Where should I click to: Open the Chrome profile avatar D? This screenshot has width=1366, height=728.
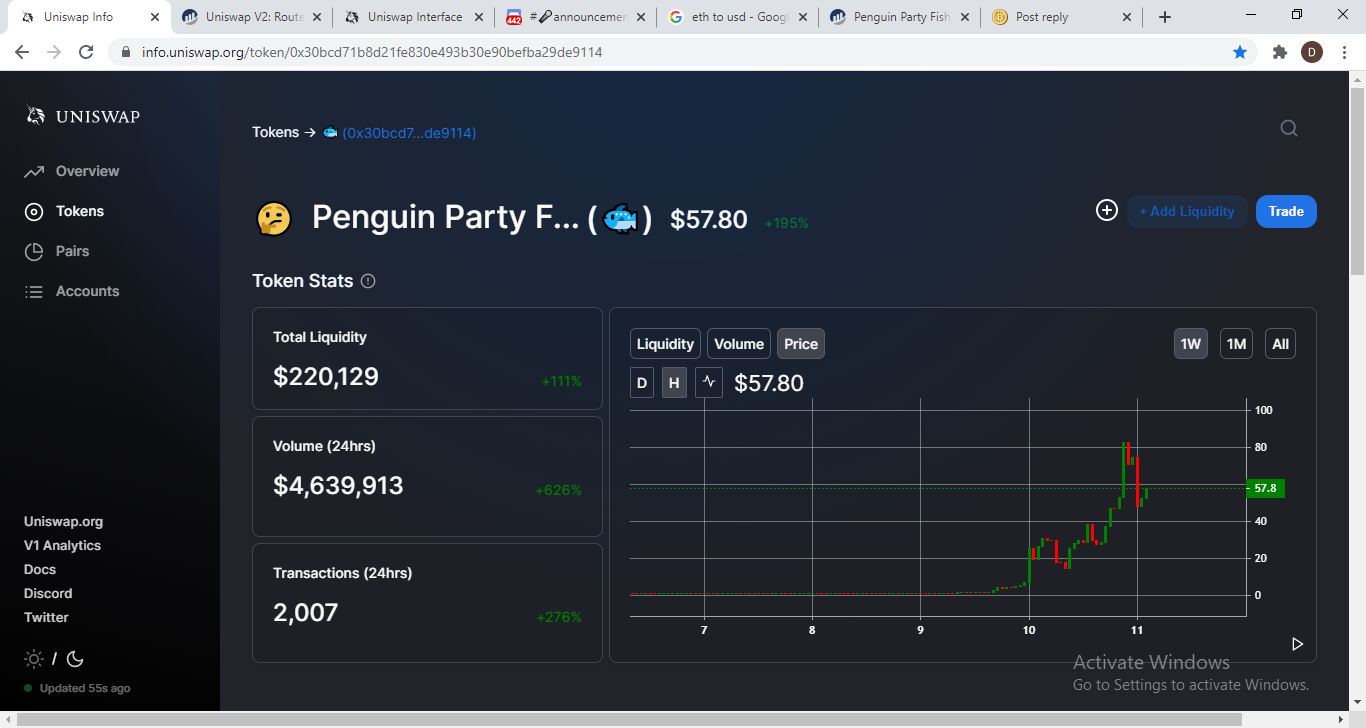click(x=1312, y=52)
